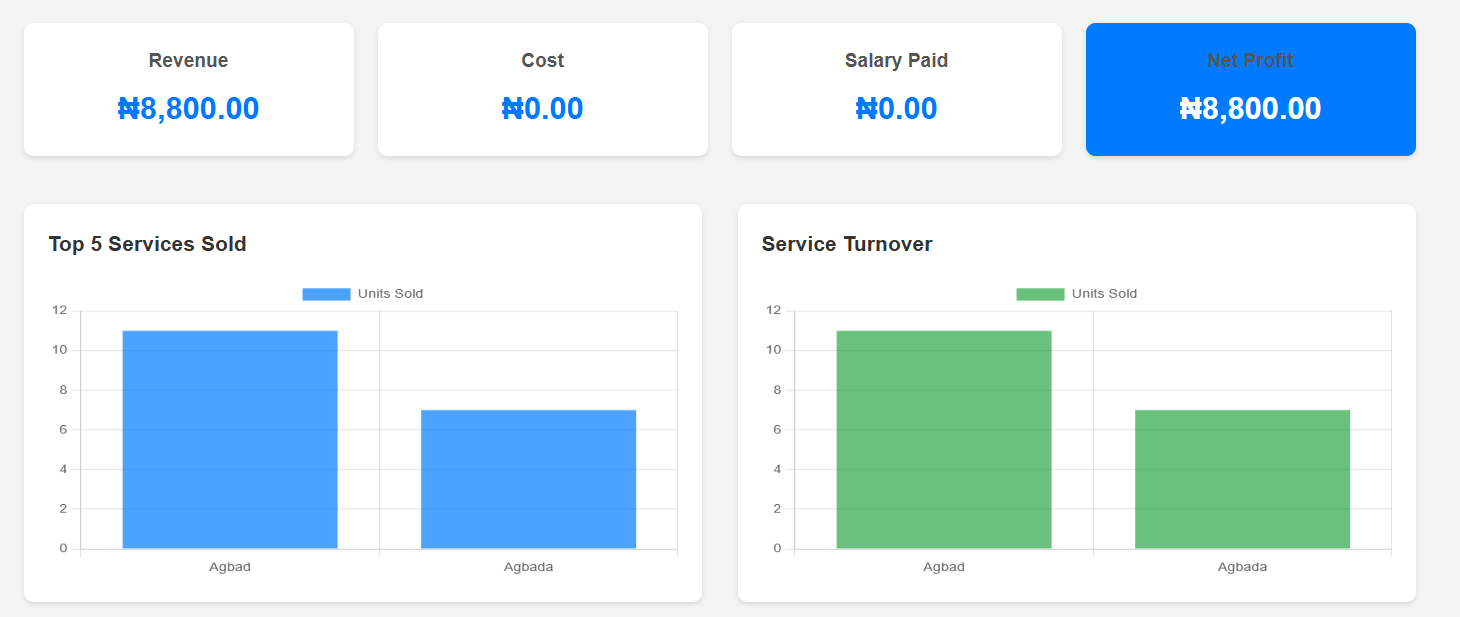1460x617 pixels.
Task: Click the Agbad bar in Top 5 Services chart
Action: pyautogui.click(x=230, y=440)
